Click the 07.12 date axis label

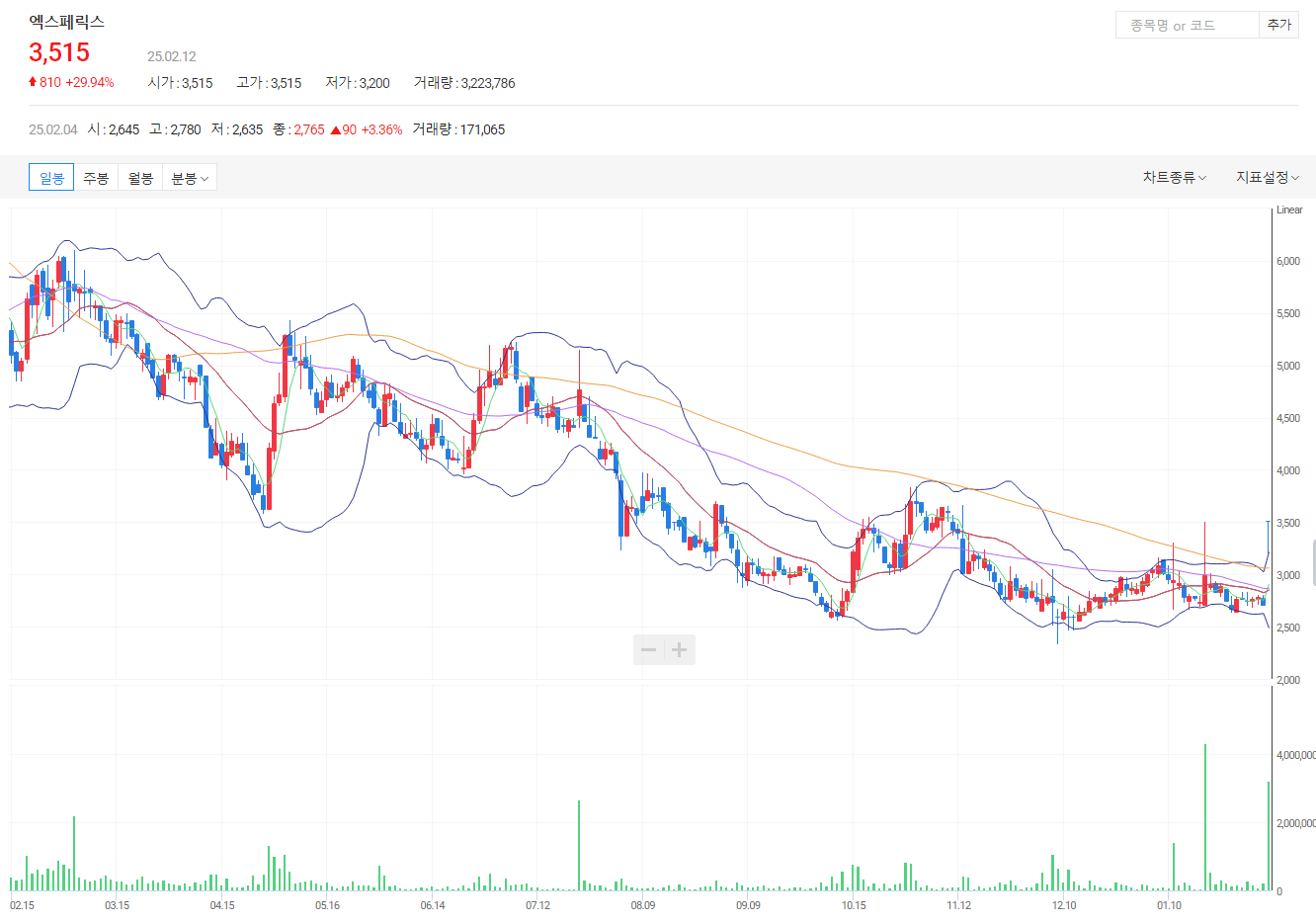coord(537,905)
